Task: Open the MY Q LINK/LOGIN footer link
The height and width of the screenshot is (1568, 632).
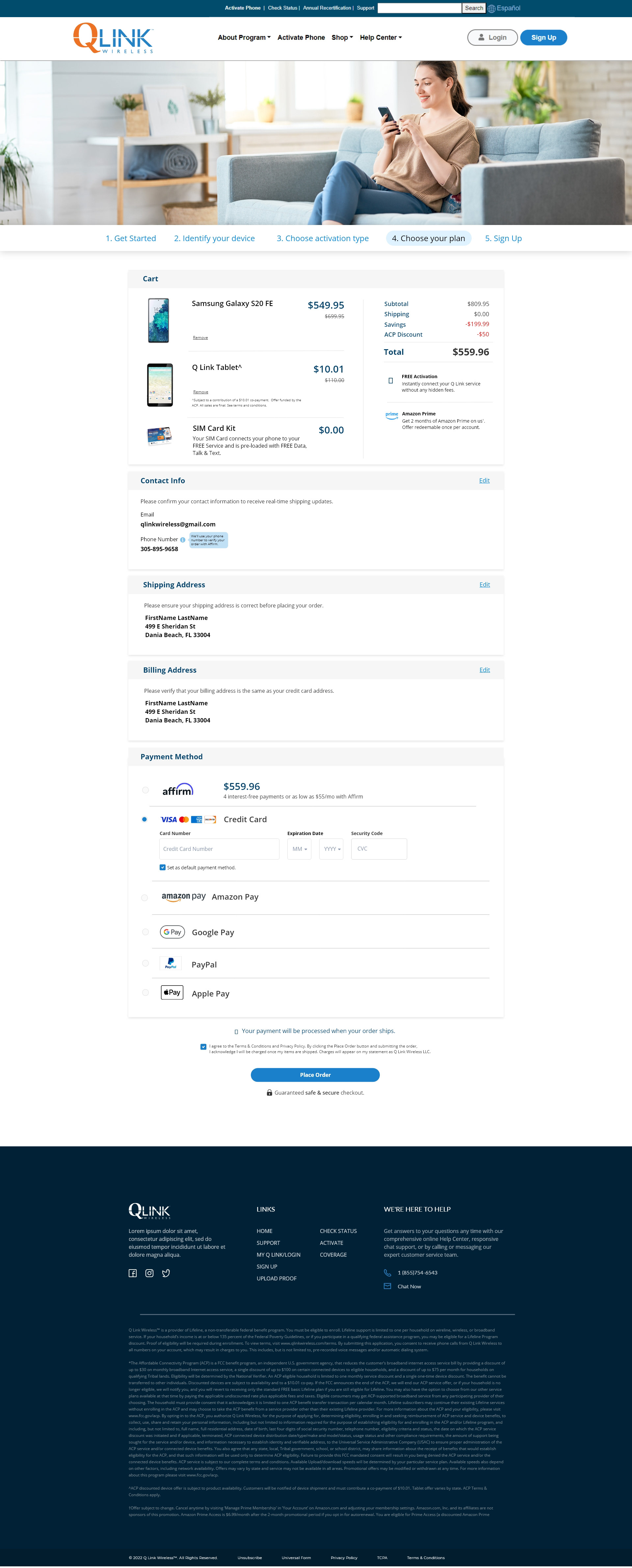Action: [278, 1254]
